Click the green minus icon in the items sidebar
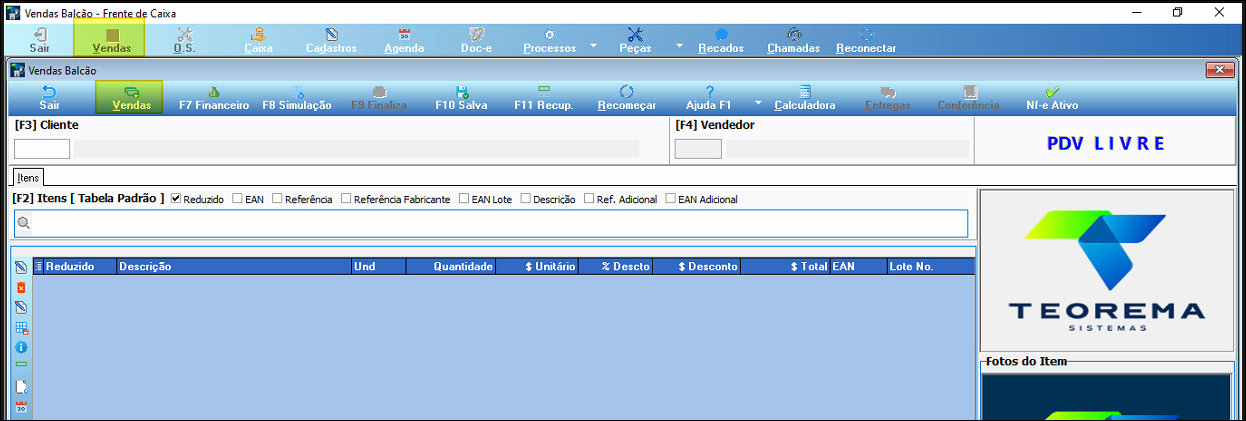 21,365
